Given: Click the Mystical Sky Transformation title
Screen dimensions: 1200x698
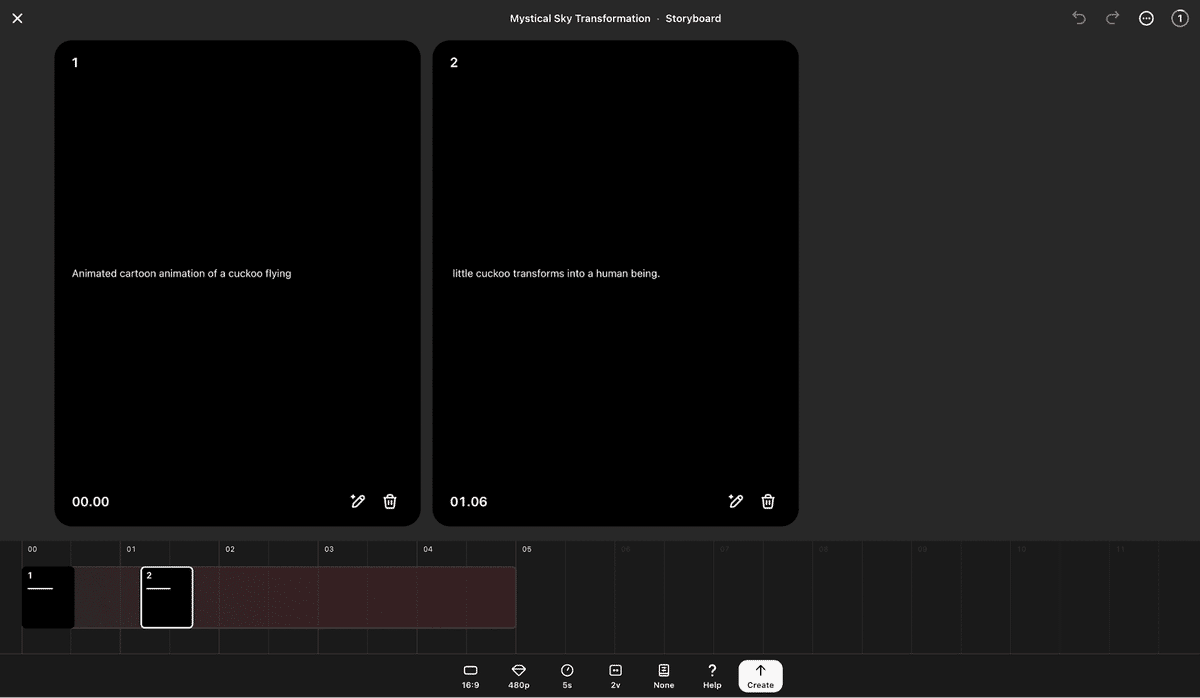Looking at the screenshot, I should [x=580, y=18].
